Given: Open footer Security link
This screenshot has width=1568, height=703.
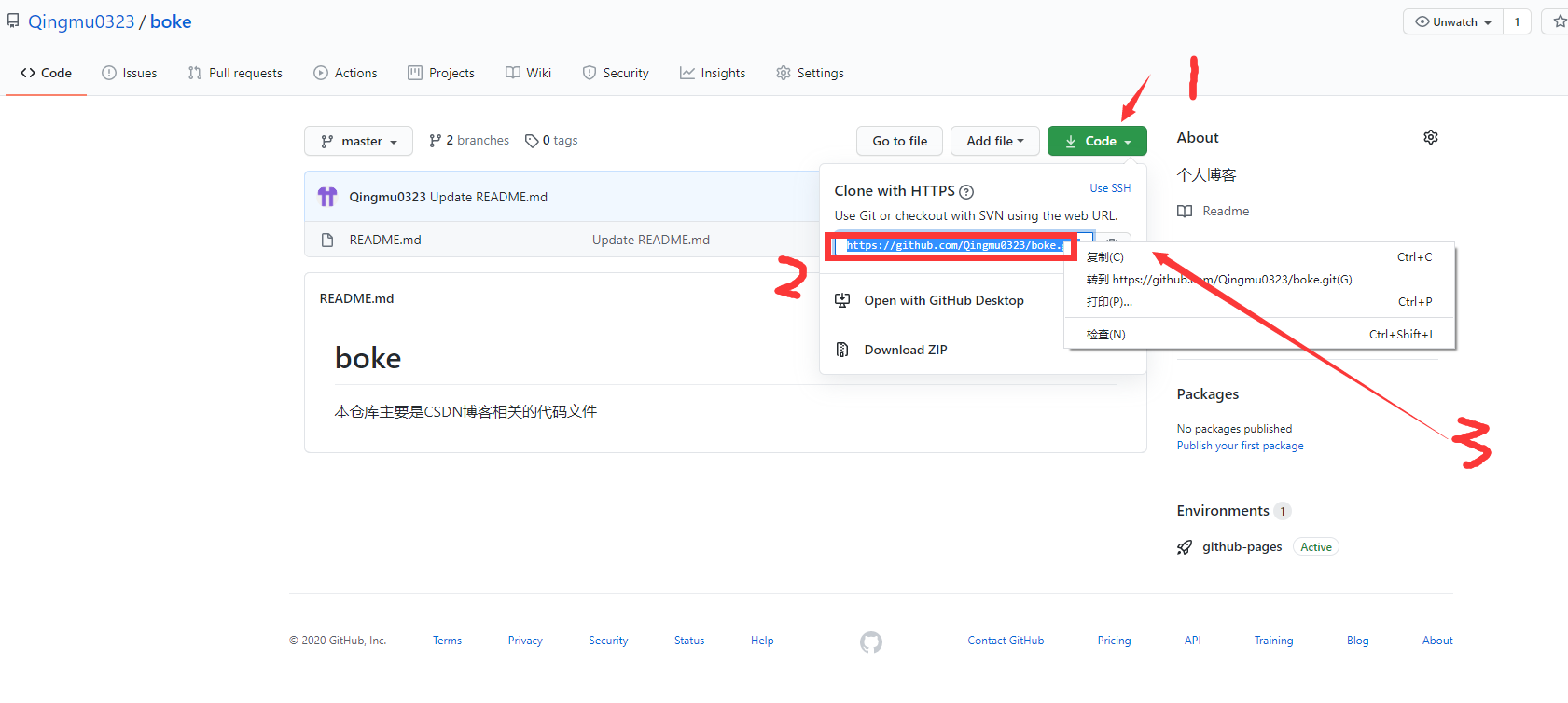Looking at the screenshot, I should click(608, 641).
